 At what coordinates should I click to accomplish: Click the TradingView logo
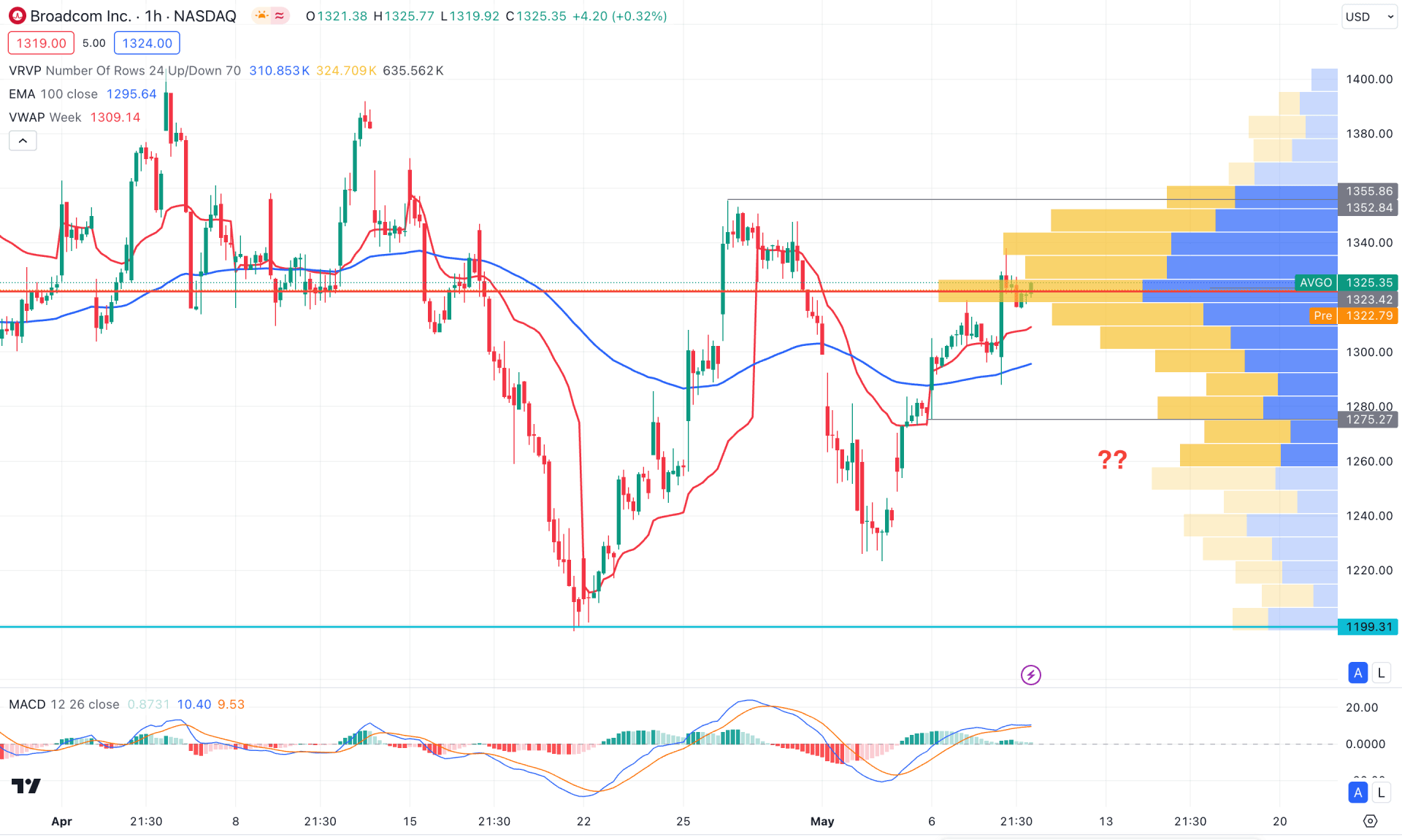pyautogui.click(x=26, y=785)
